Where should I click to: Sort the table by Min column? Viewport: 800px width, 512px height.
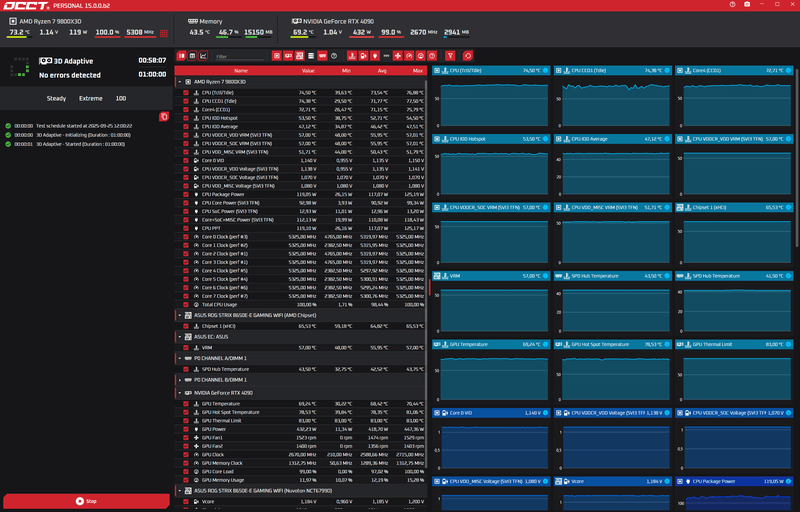click(346, 71)
